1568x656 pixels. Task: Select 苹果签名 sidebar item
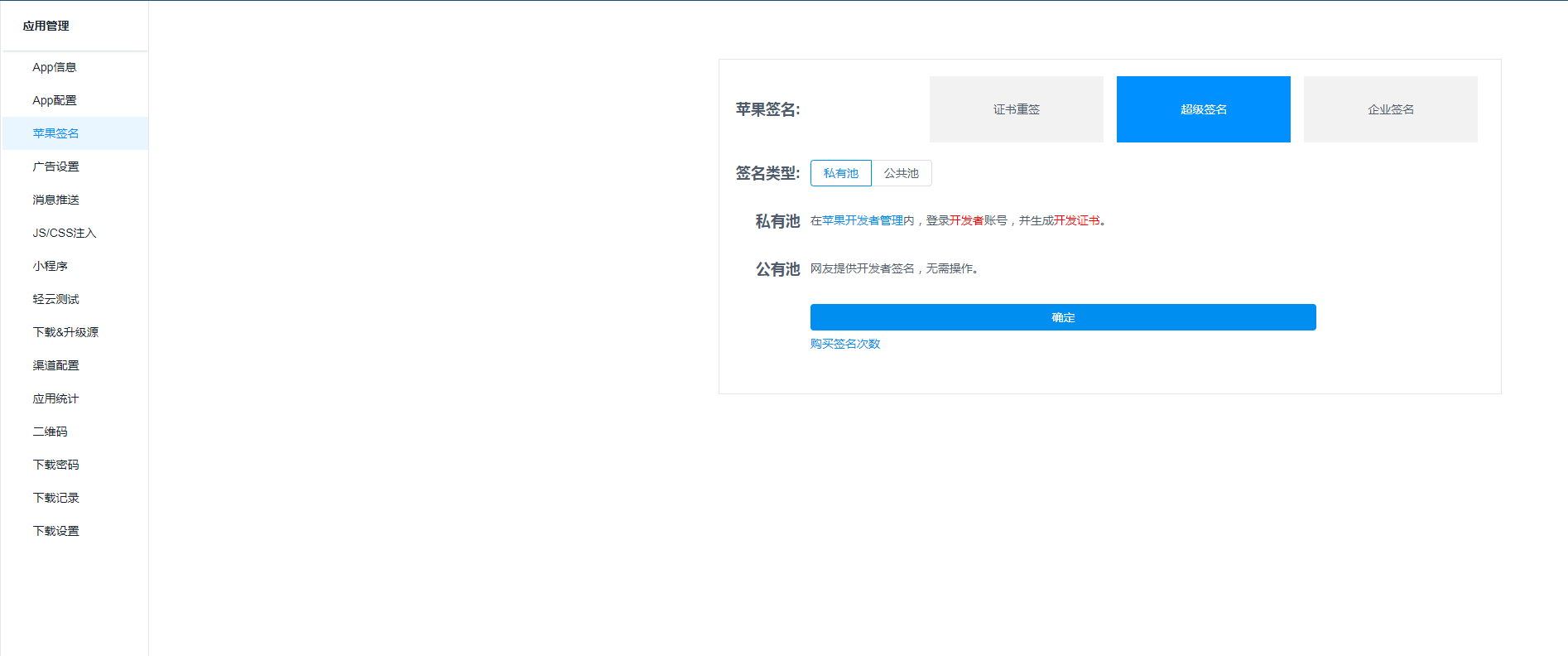click(x=75, y=133)
